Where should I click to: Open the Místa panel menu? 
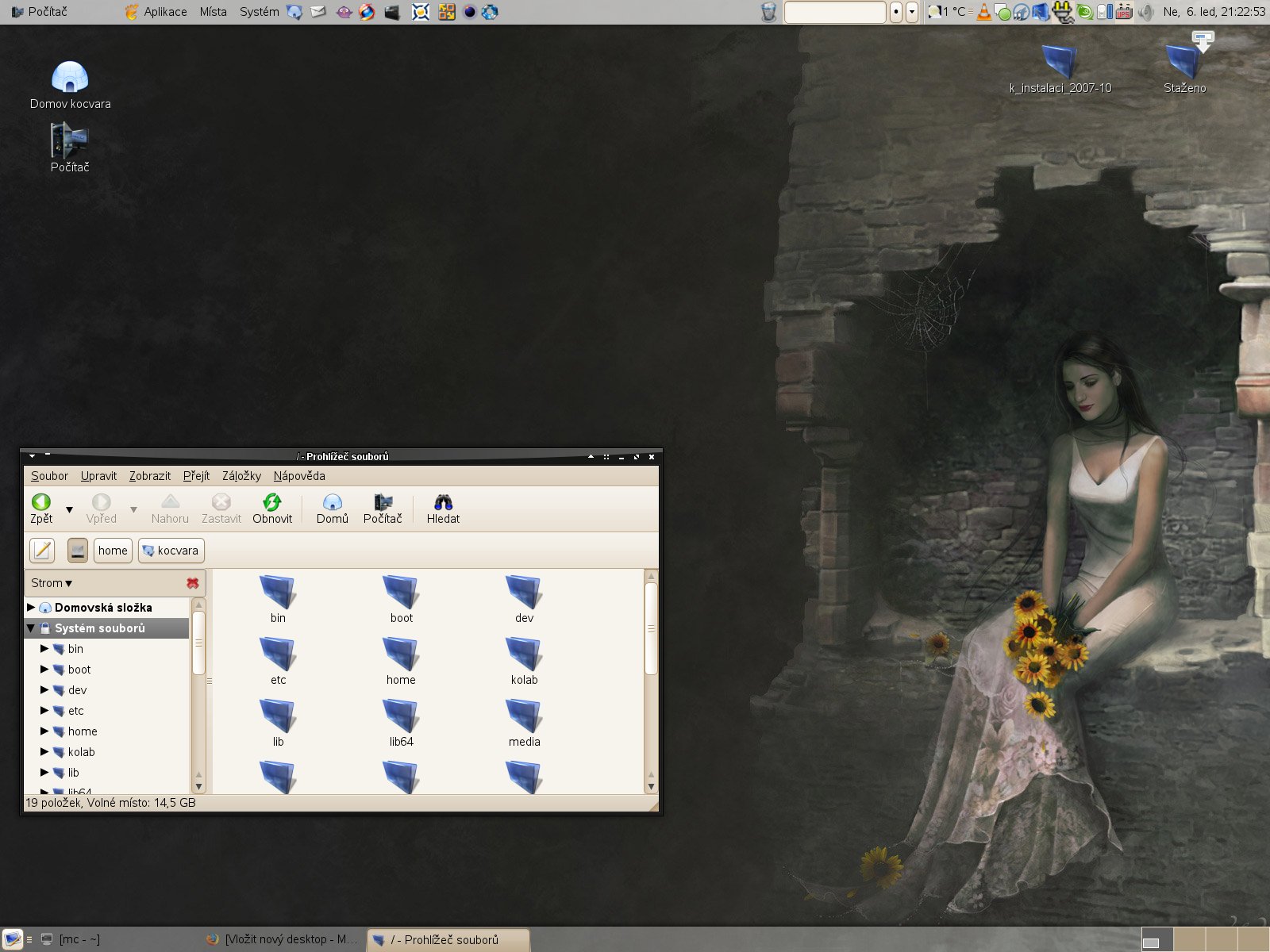tap(213, 12)
